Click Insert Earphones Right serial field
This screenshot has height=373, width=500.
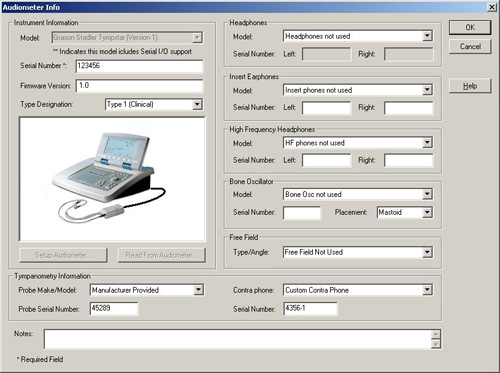(409, 108)
